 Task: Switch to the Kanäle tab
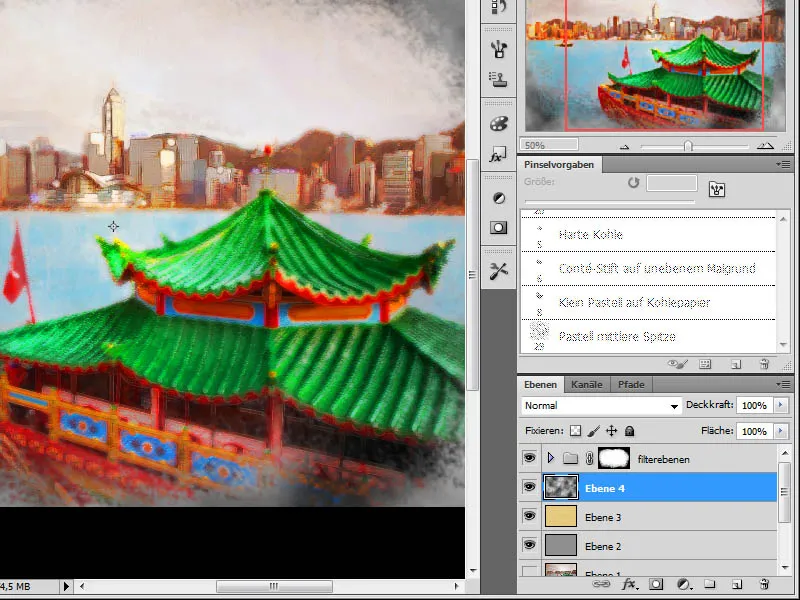[x=587, y=384]
